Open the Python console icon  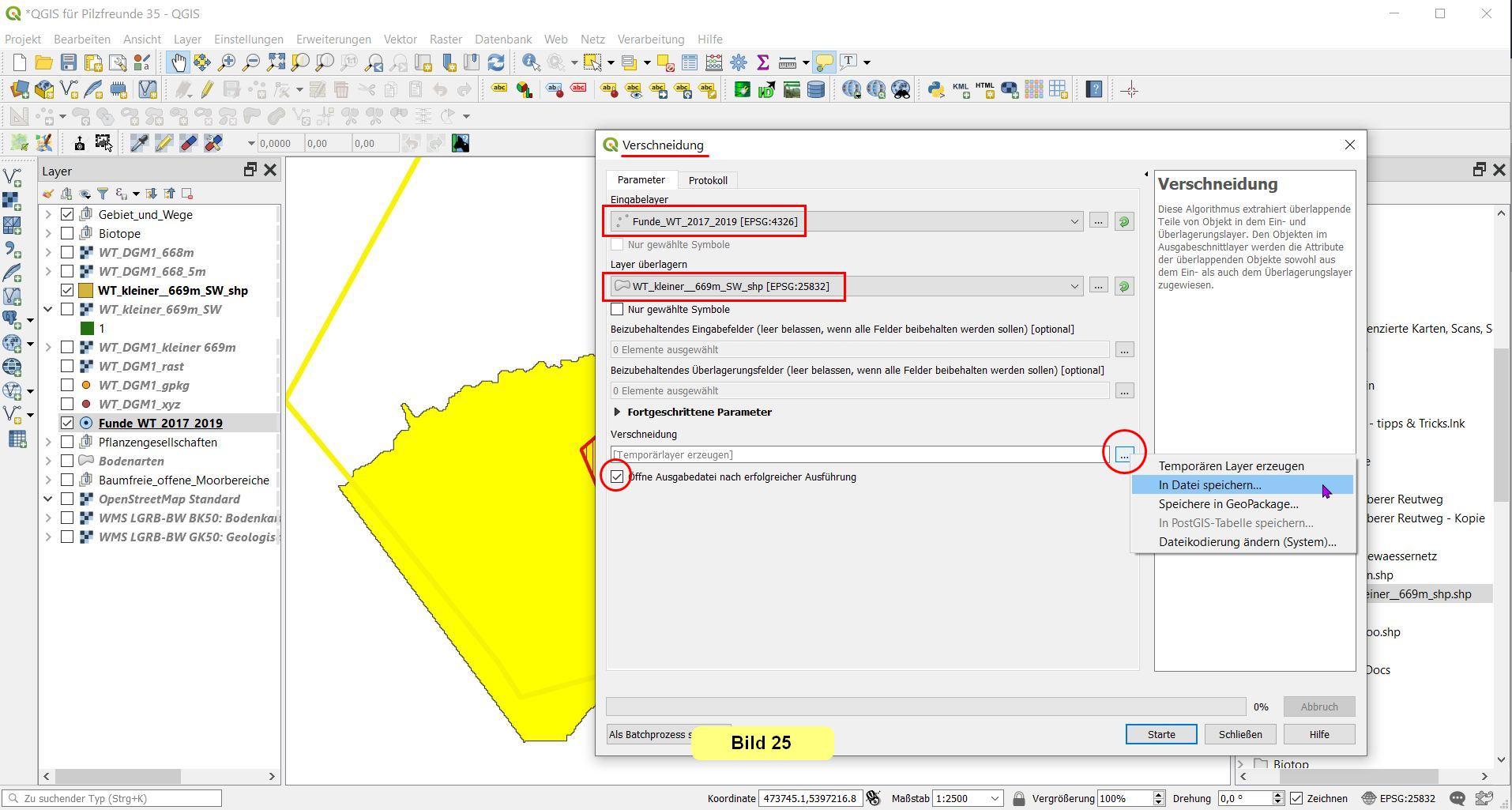(x=936, y=90)
